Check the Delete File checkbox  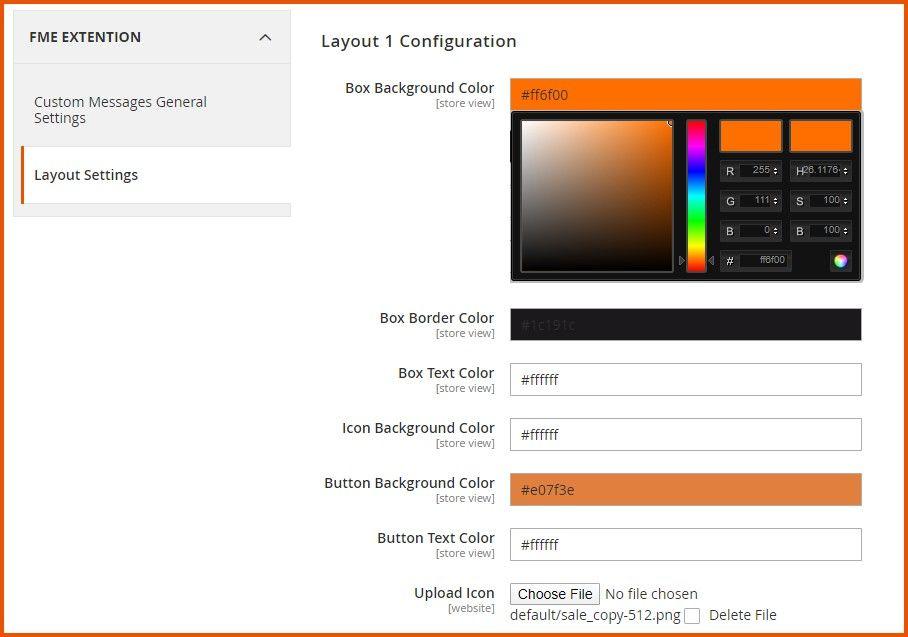pyautogui.click(x=692, y=616)
